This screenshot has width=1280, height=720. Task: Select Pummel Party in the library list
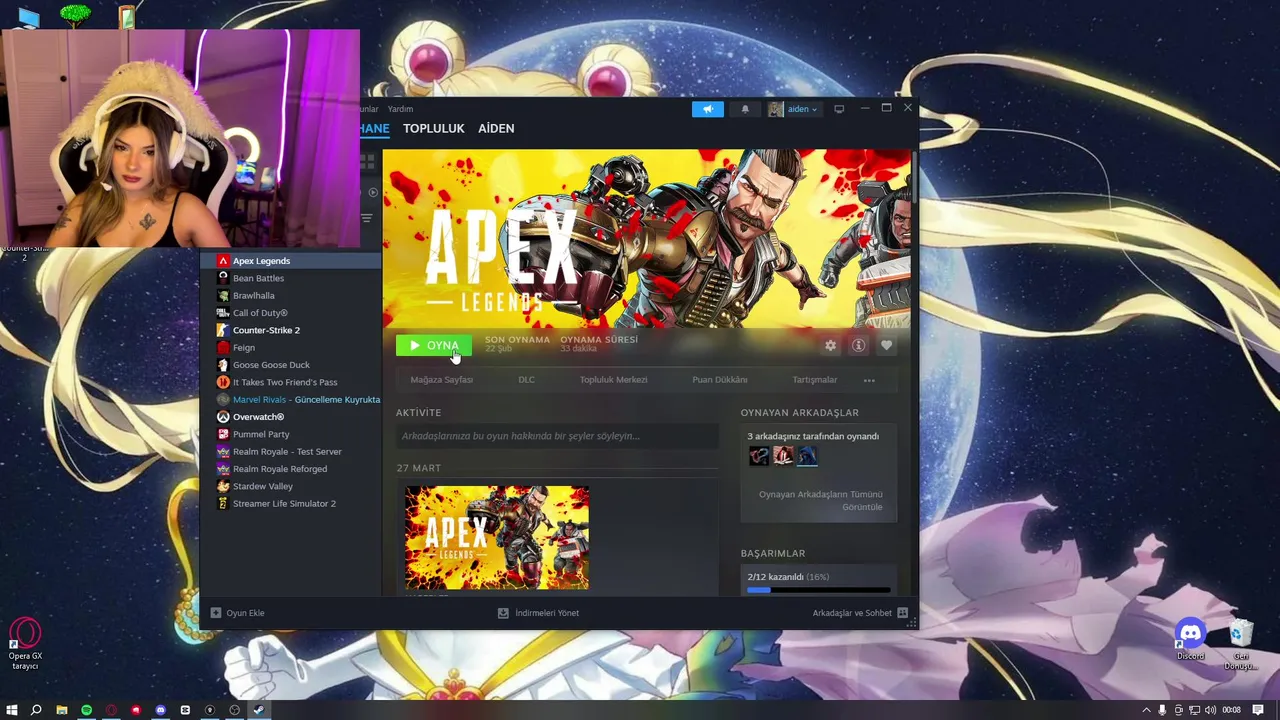[291, 434]
